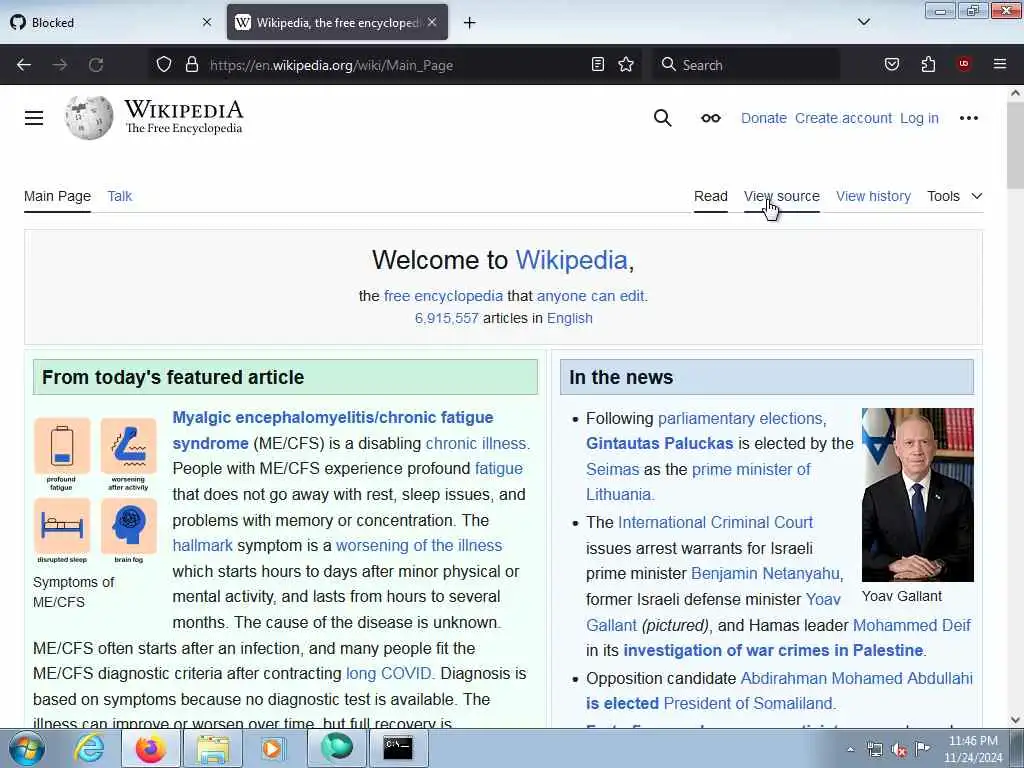This screenshot has width=1024, height=768.
Task: Click the muted speaker tray icon
Action: [x=899, y=750]
